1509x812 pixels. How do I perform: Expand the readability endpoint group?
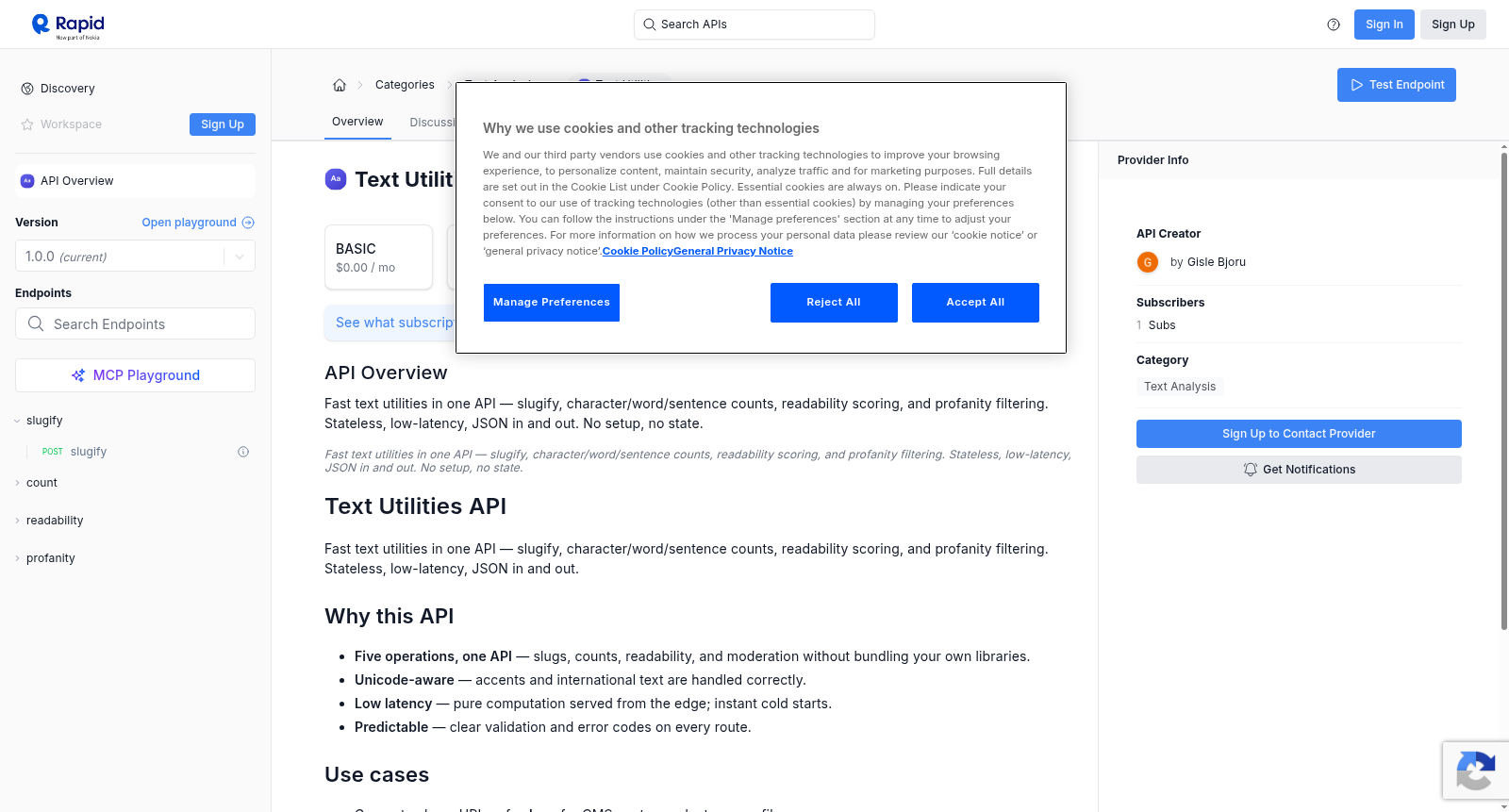point(17,521)
